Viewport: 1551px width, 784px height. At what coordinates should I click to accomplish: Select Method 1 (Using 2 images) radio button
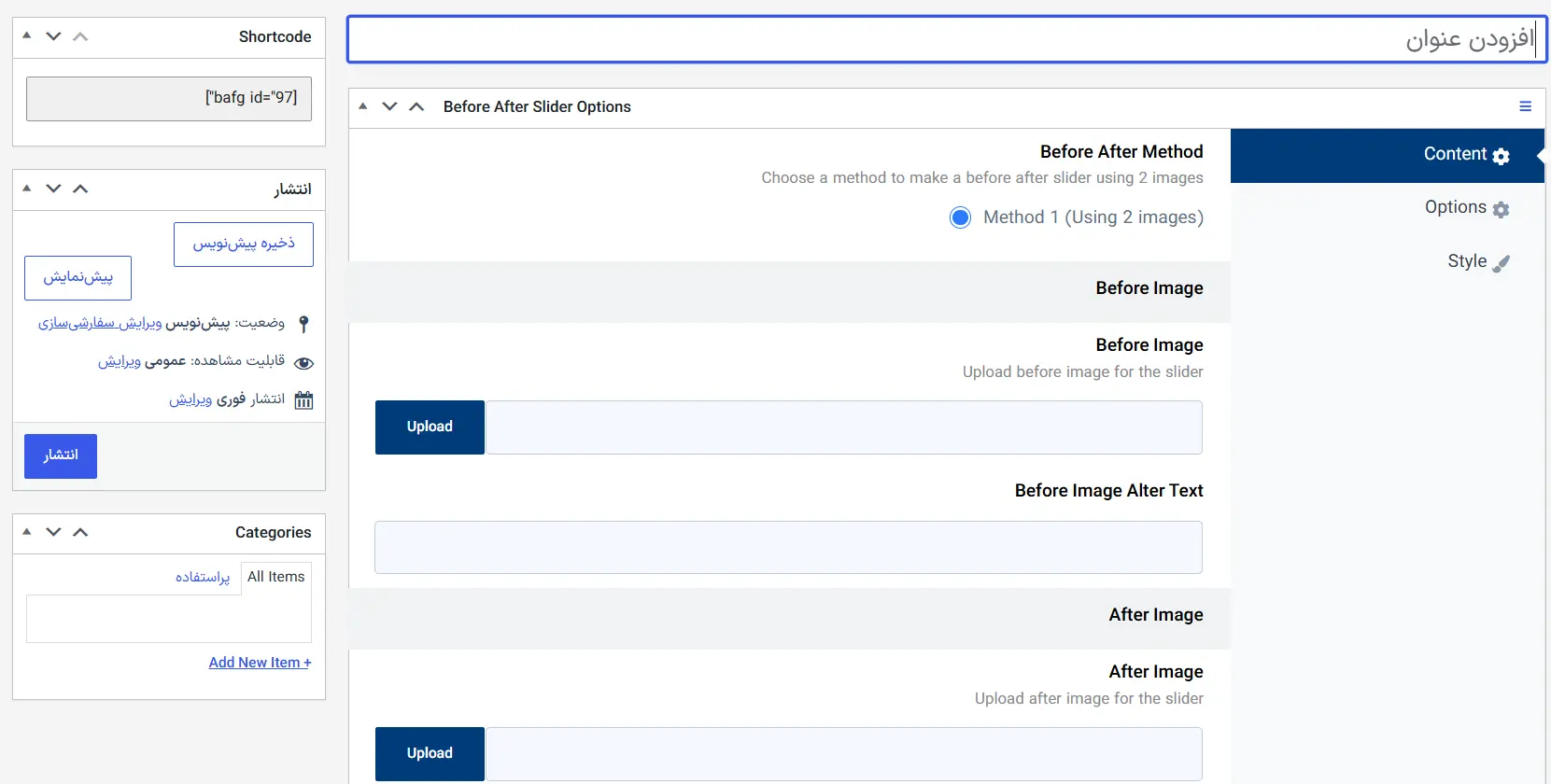pos(960,217)
